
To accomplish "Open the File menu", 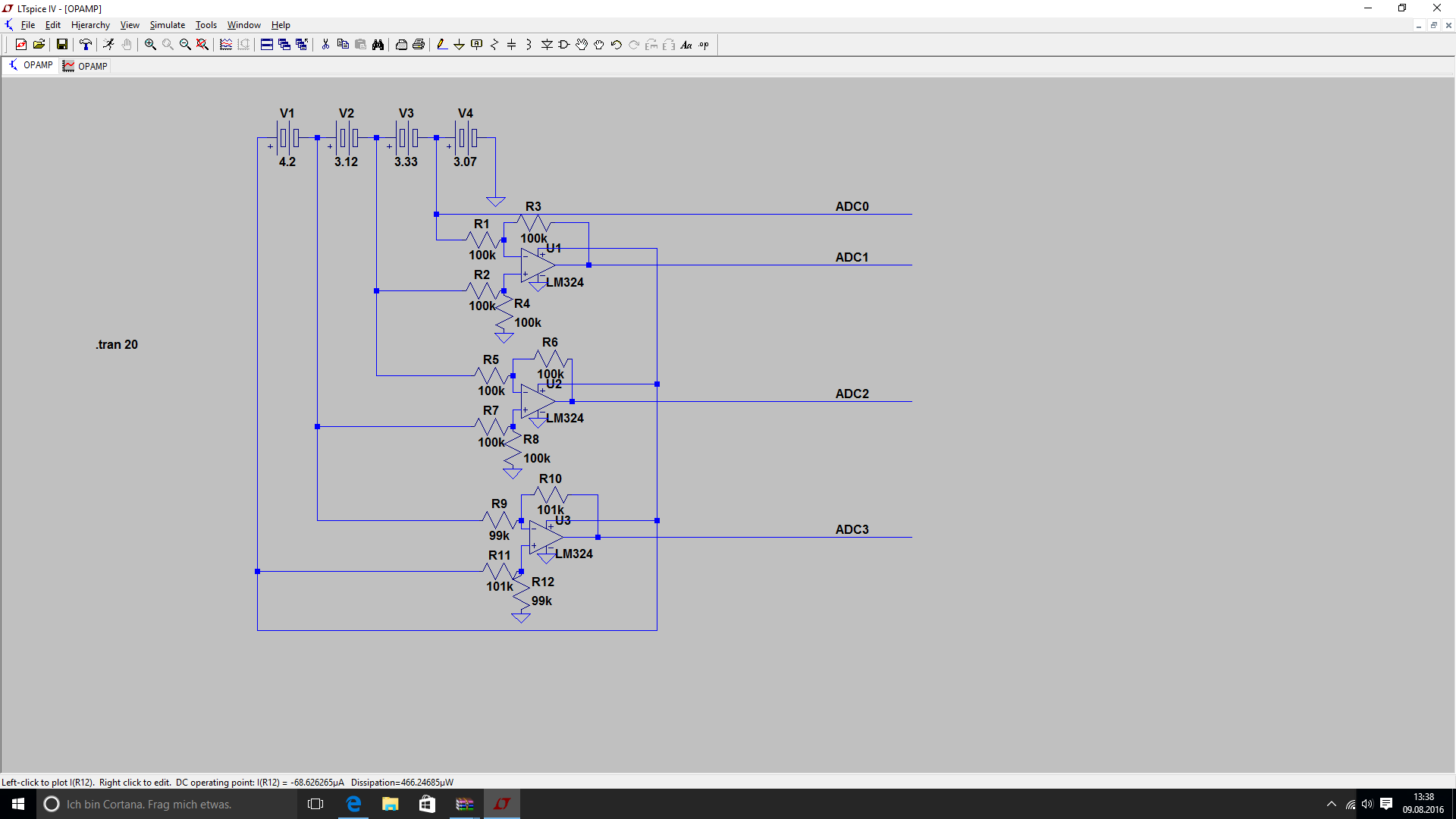I will 28,25.
